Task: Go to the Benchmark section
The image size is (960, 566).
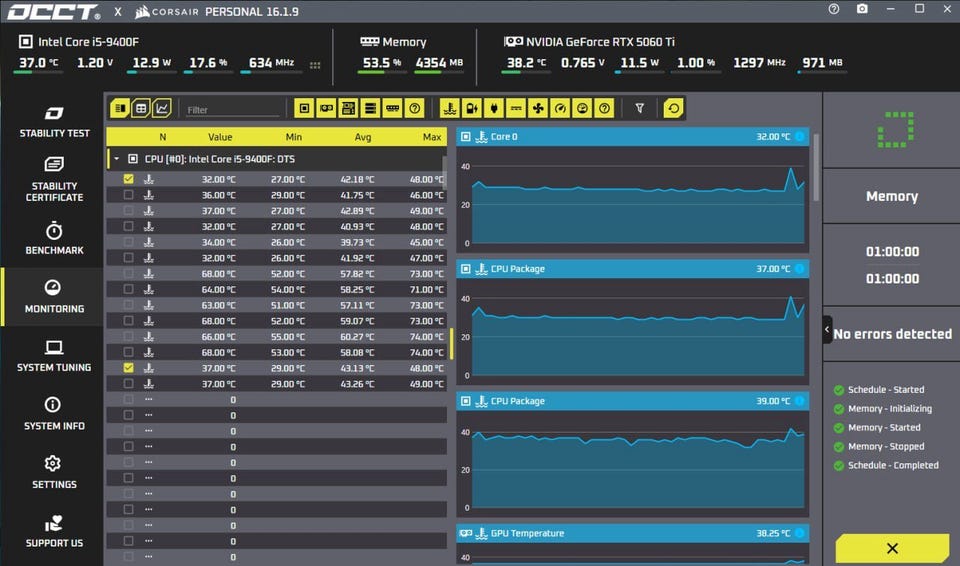Action: (x=54, y=239)
